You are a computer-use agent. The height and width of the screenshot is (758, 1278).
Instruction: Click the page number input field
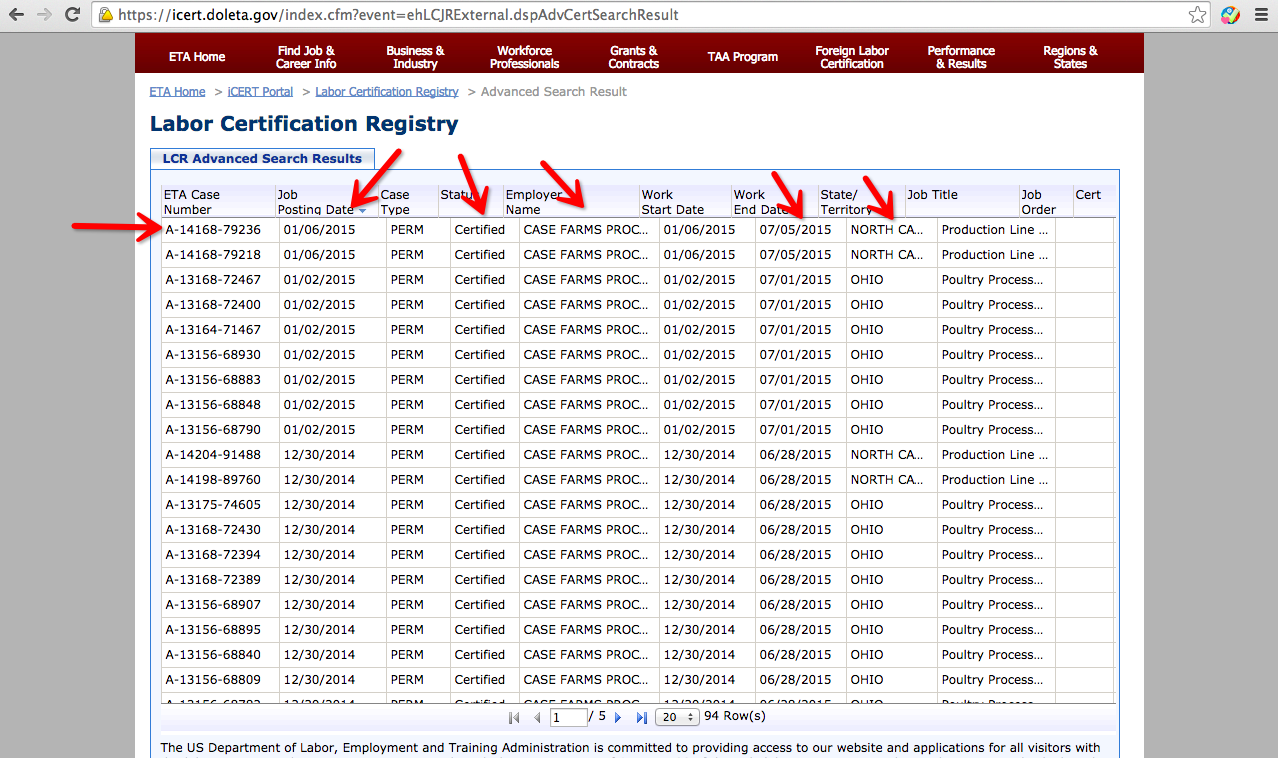568,717
